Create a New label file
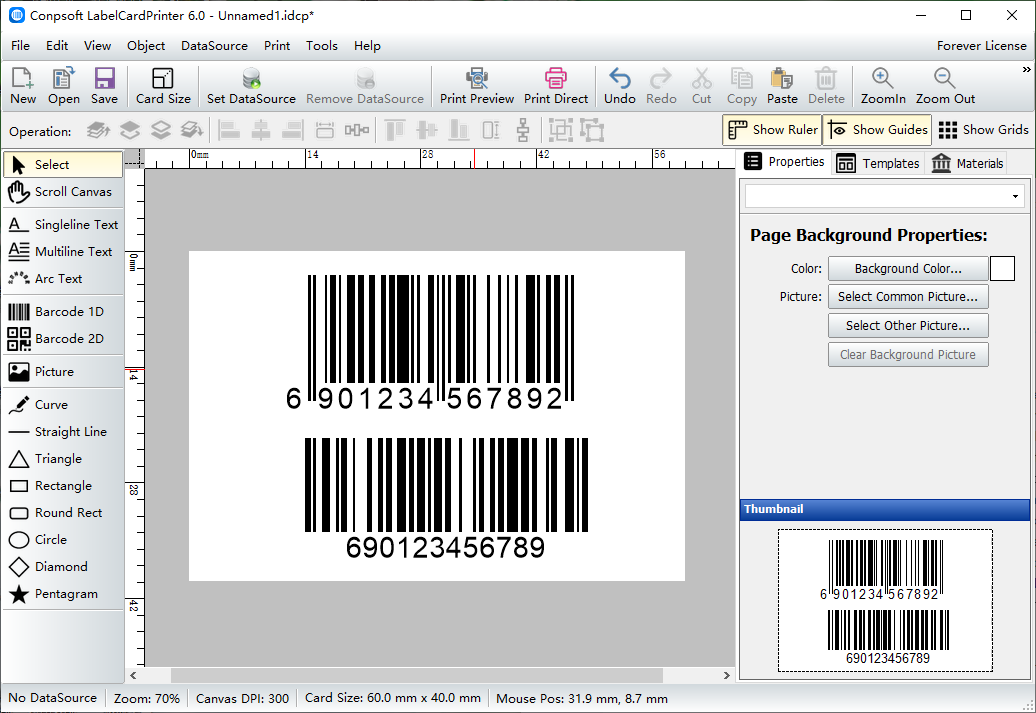 click(x=22, y=86)
